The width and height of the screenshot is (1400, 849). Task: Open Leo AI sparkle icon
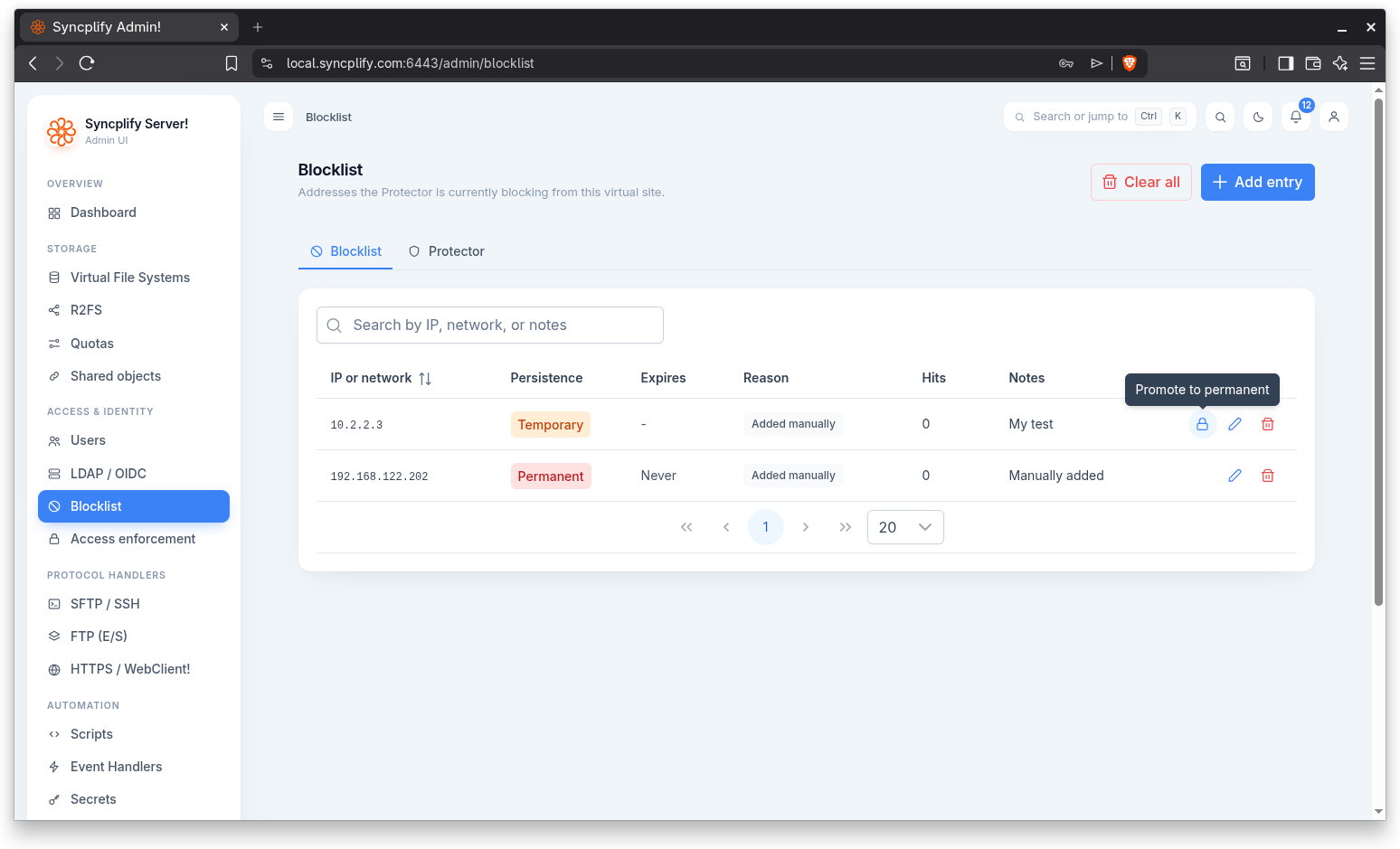click(x=1340, y=63)
